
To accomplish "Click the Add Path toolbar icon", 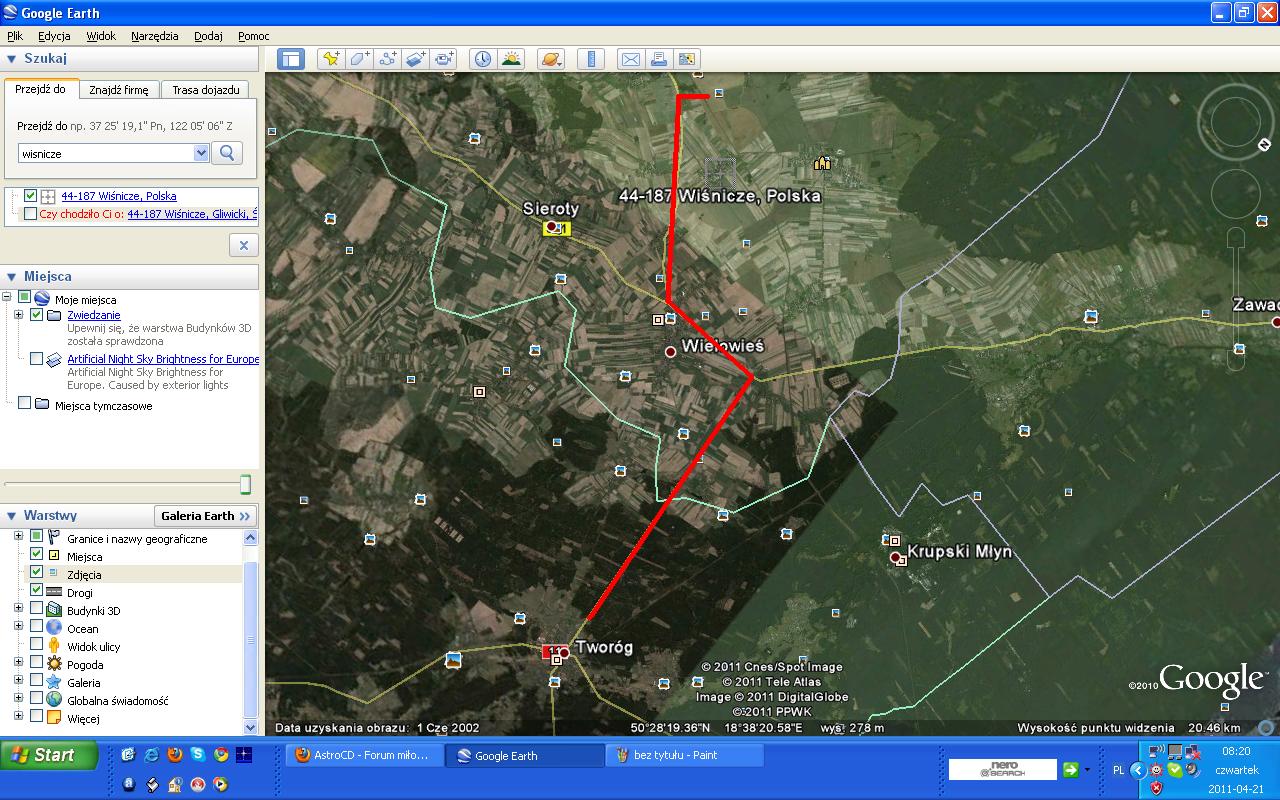I will [x=387, y=59].
